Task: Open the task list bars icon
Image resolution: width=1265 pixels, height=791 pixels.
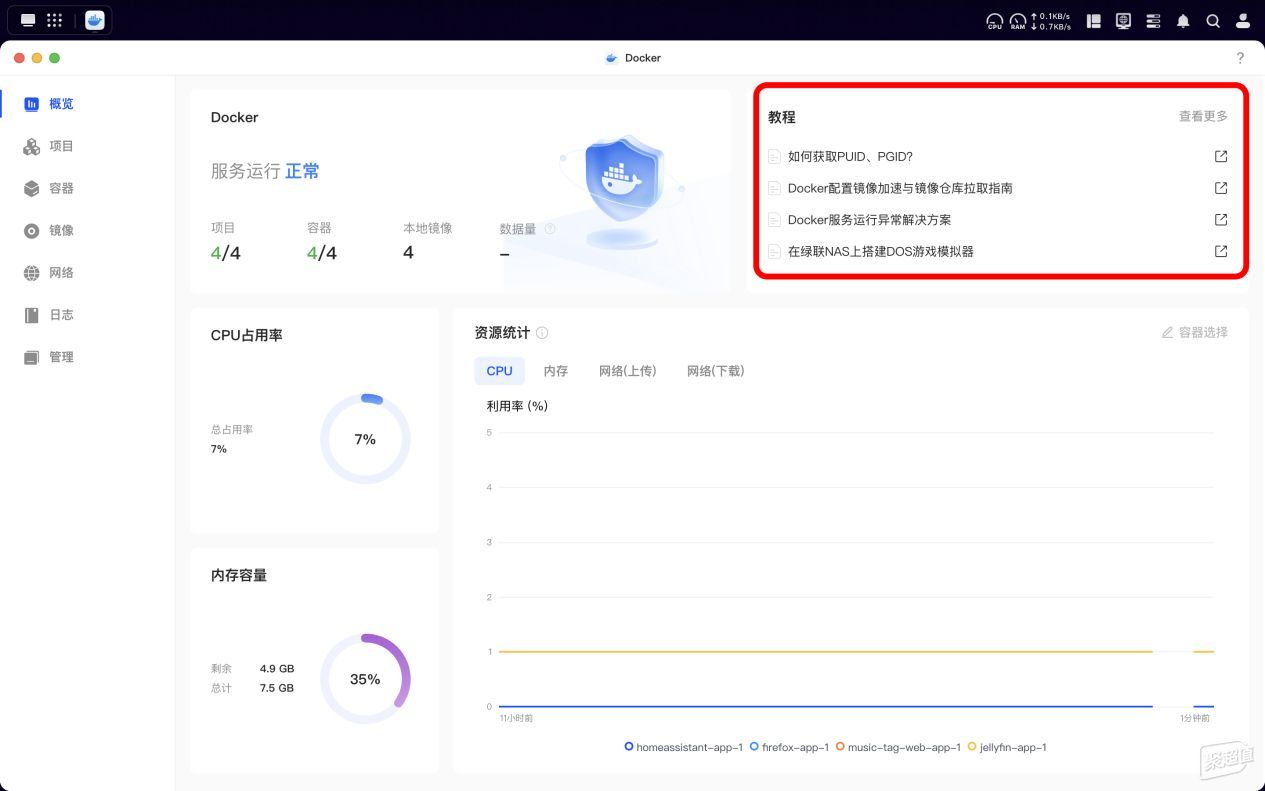Action: (1153, 20)
